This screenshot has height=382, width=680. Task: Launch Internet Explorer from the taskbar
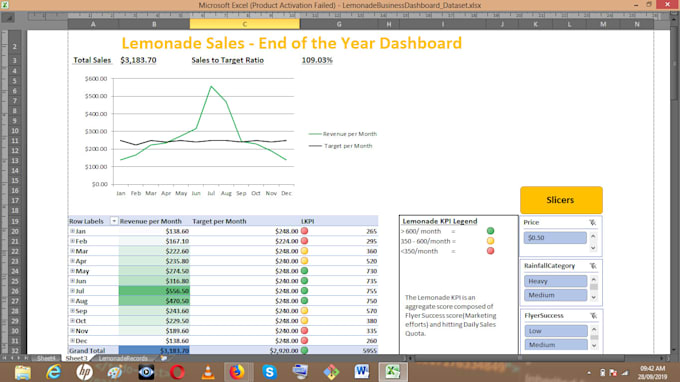tap(54, 372)
